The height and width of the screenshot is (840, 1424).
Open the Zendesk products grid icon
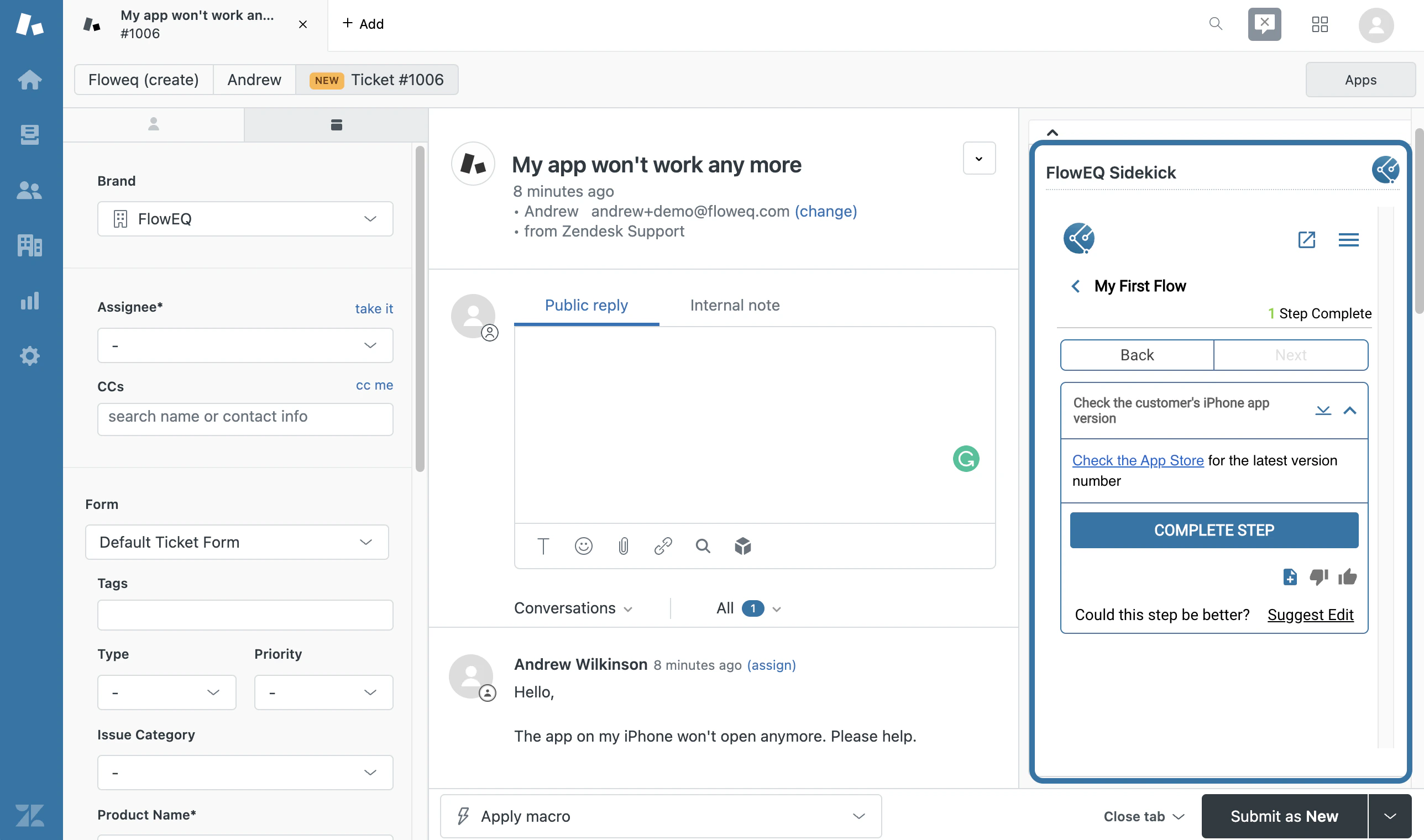(1320, 24)
